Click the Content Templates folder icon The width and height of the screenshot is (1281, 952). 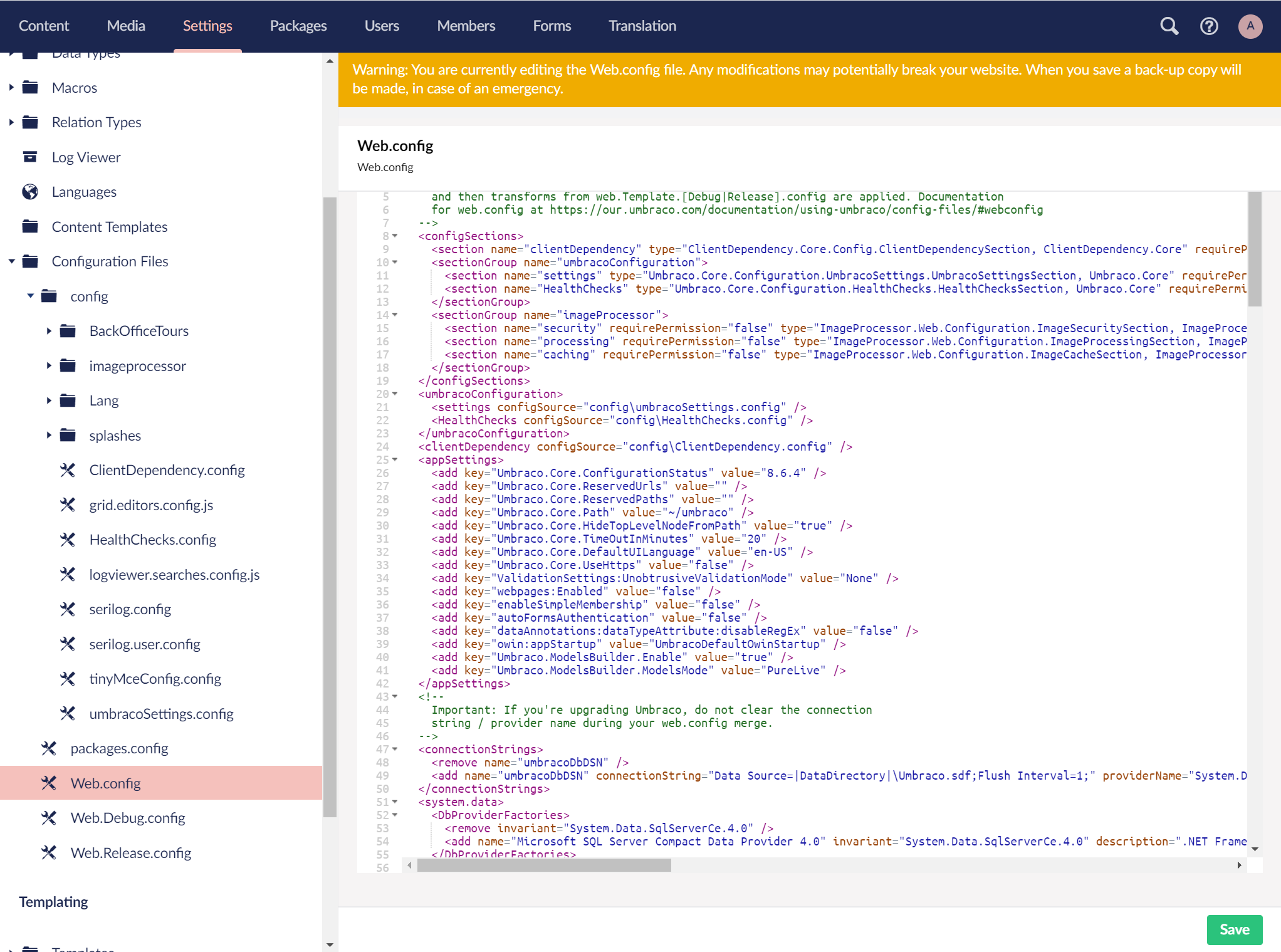click(30, 227)
